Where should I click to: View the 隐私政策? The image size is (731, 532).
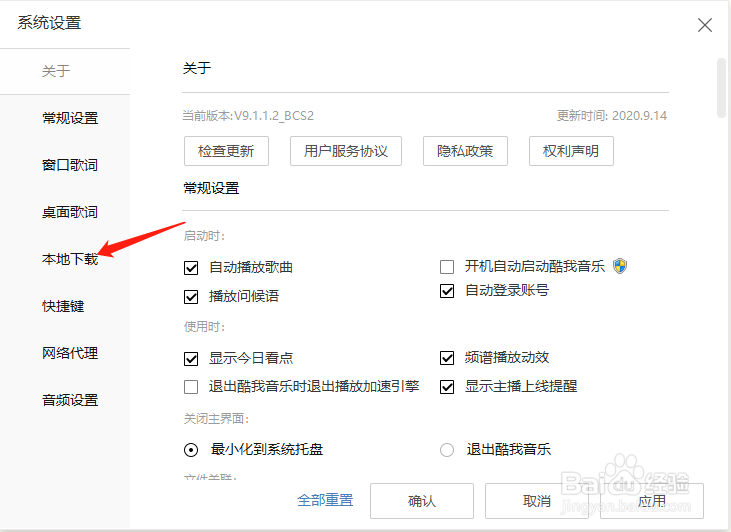(x=465, y=151)
